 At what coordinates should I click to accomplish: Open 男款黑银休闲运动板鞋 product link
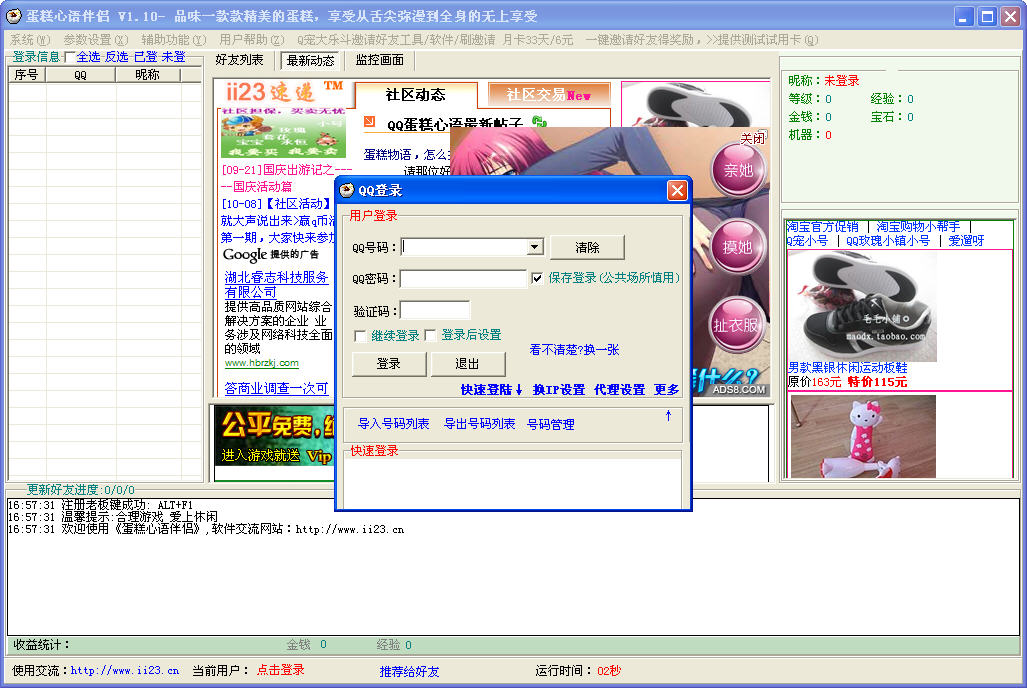847,368
